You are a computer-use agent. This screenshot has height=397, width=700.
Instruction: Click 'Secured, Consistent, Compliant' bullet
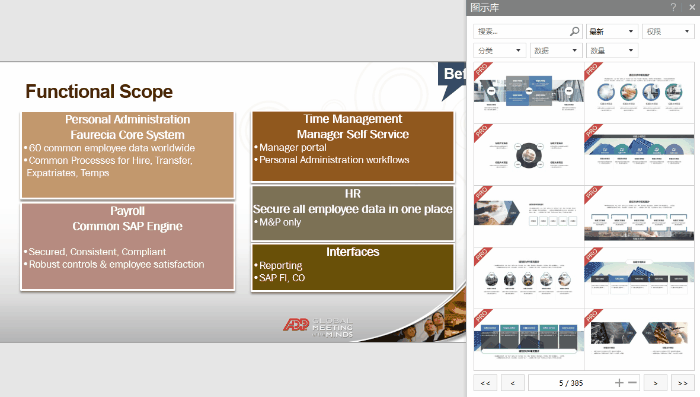97,252
